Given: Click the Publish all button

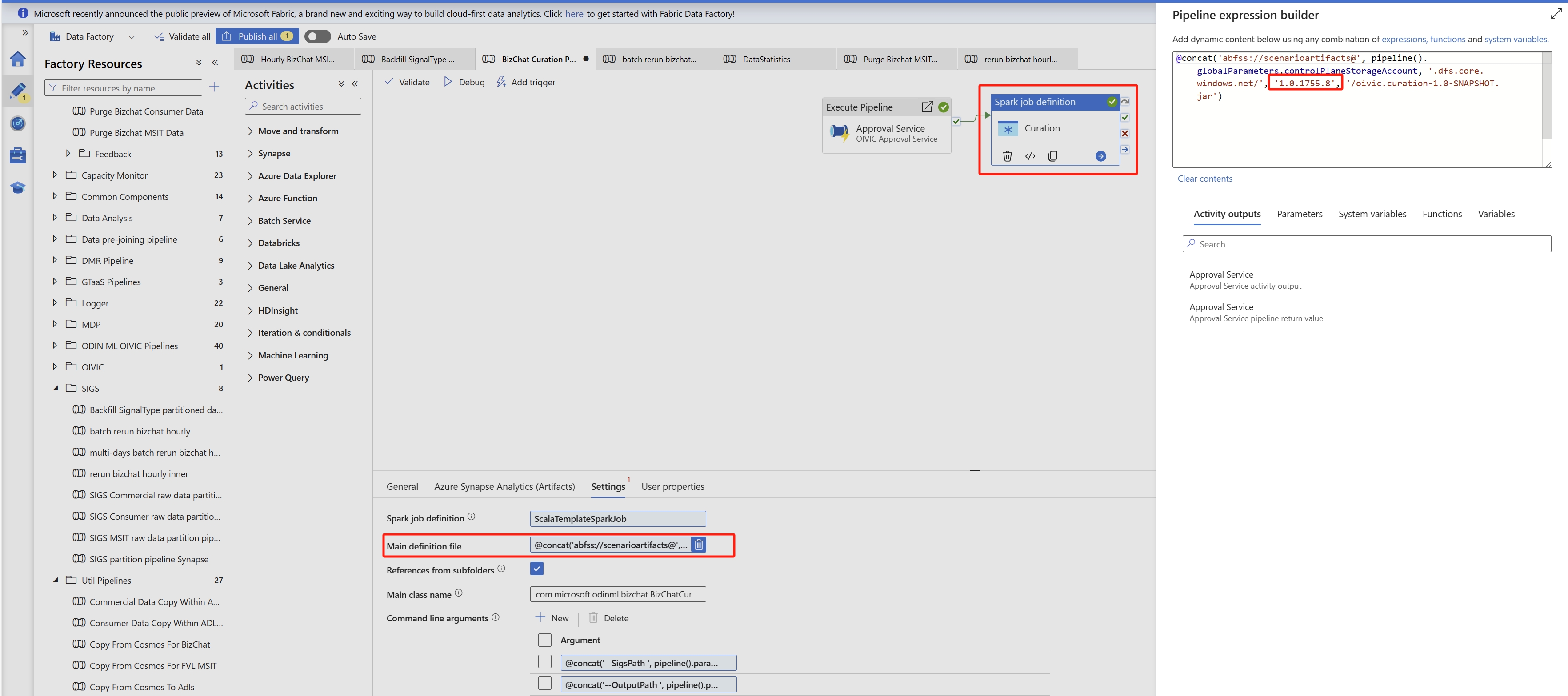Looking at the screenshot, I should pyautogui.click(x=257, y=36).
